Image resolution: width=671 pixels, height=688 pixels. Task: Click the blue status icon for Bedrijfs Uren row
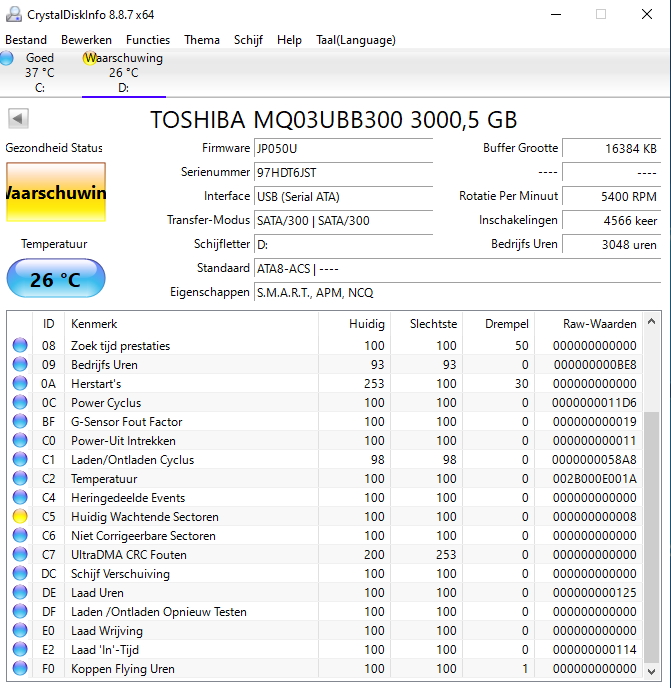(20, 365)
